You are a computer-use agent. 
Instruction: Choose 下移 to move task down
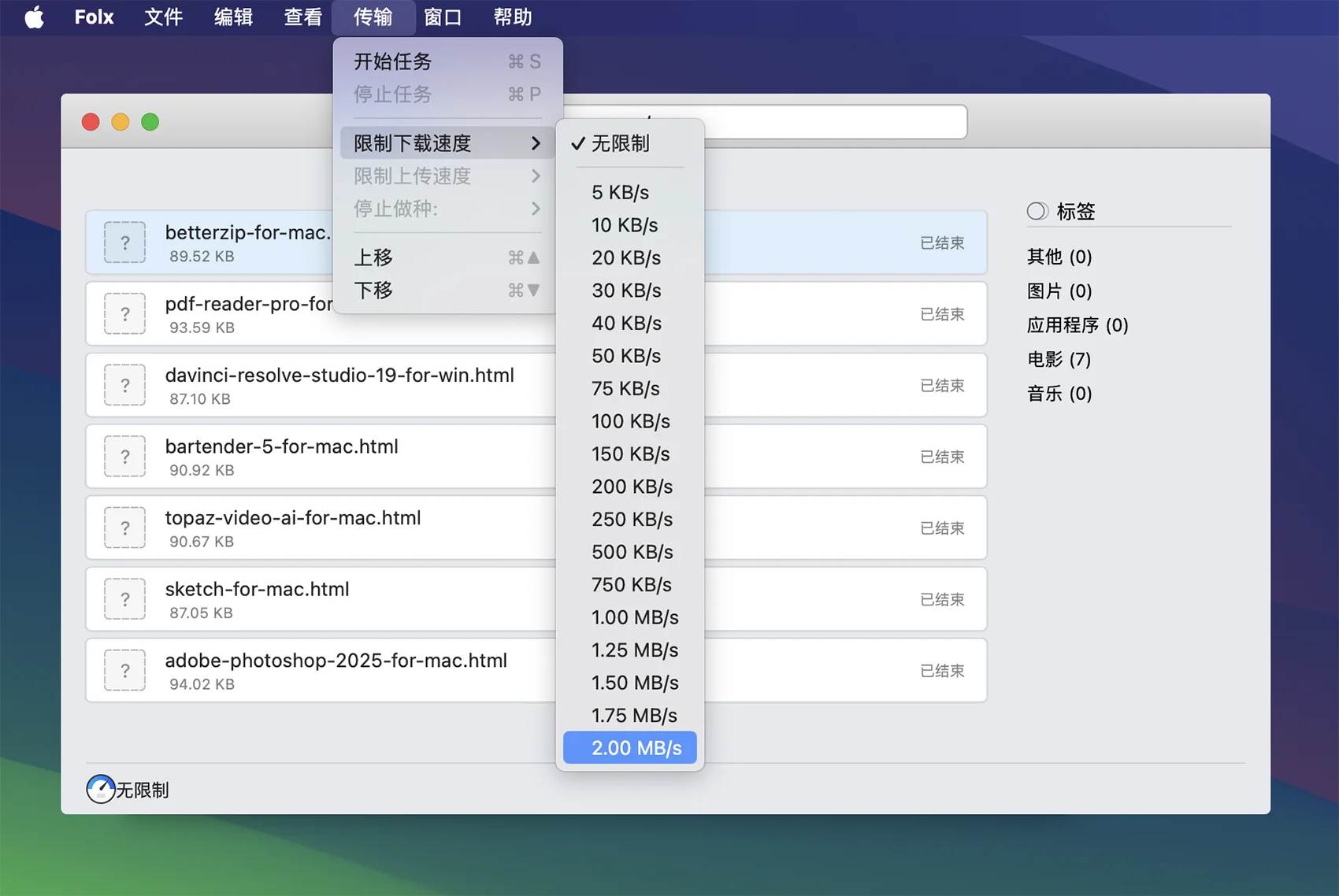447,291
